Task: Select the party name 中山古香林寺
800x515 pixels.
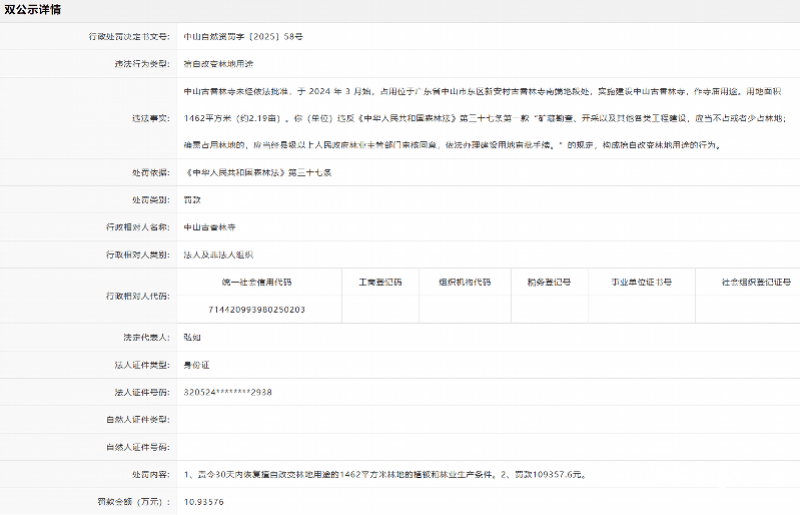Action: coord(210,227)
